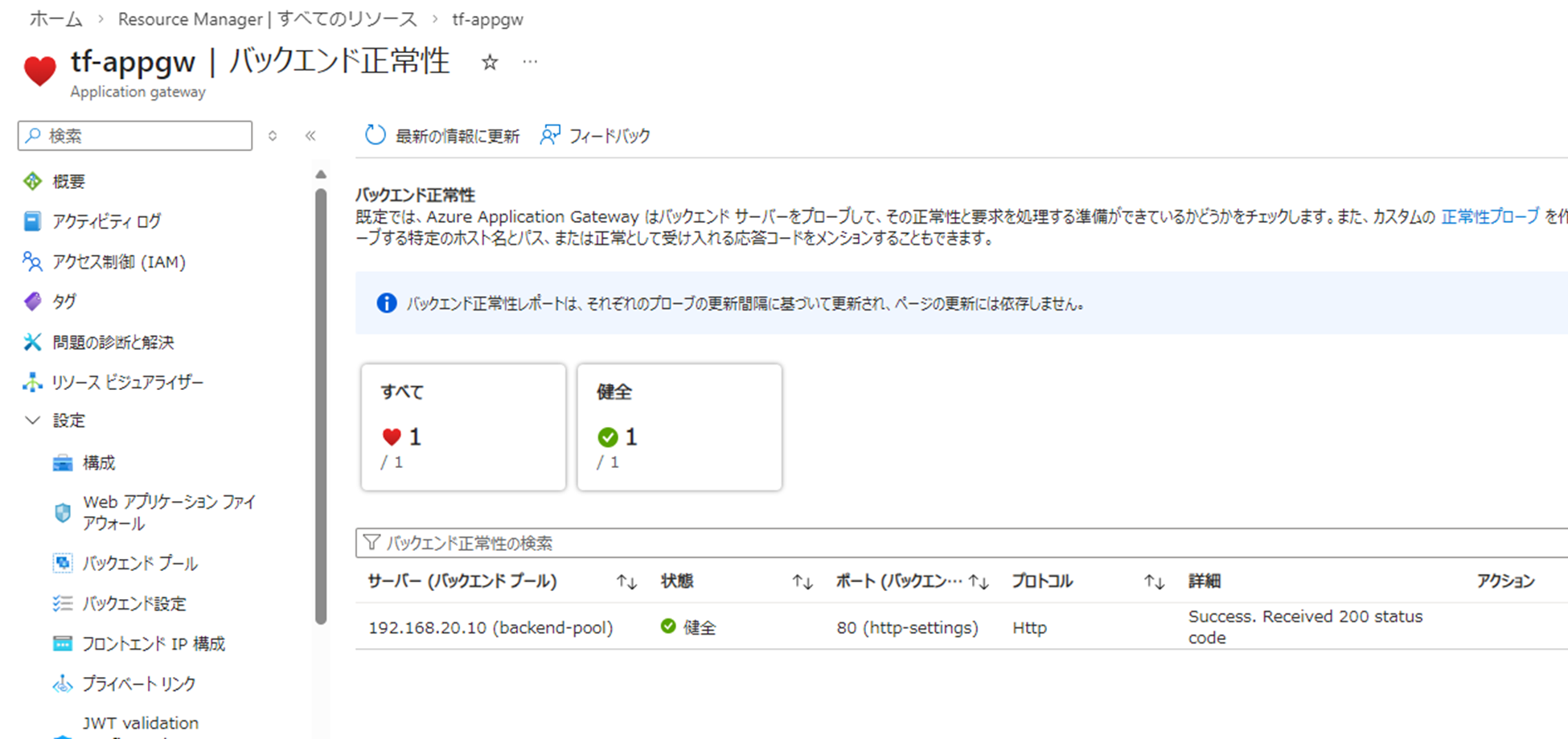Open 概要 overview from the sidebar
This screenshot has width=1568, height=739.
(68, 182)
